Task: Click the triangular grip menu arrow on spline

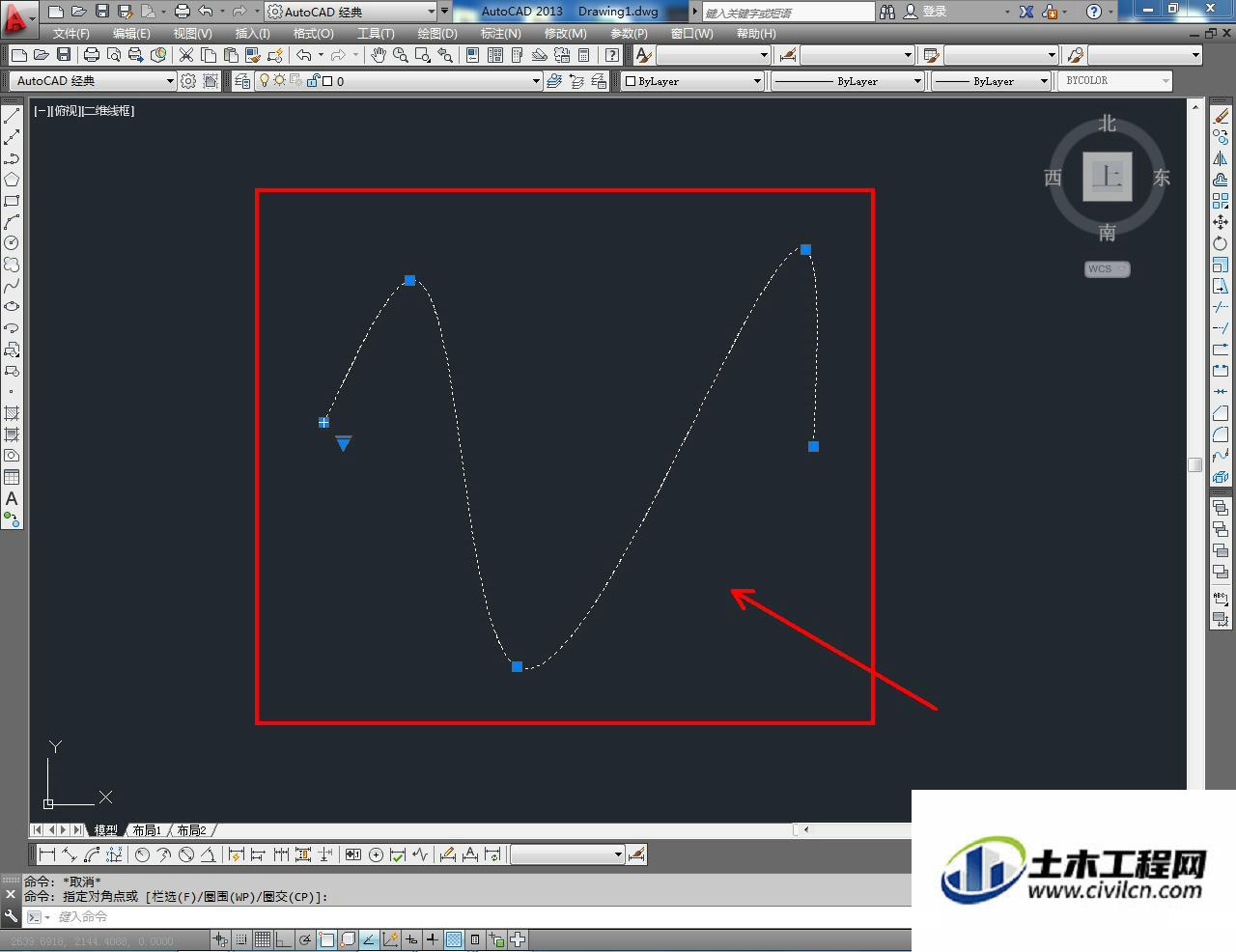Action: (343, 443)
